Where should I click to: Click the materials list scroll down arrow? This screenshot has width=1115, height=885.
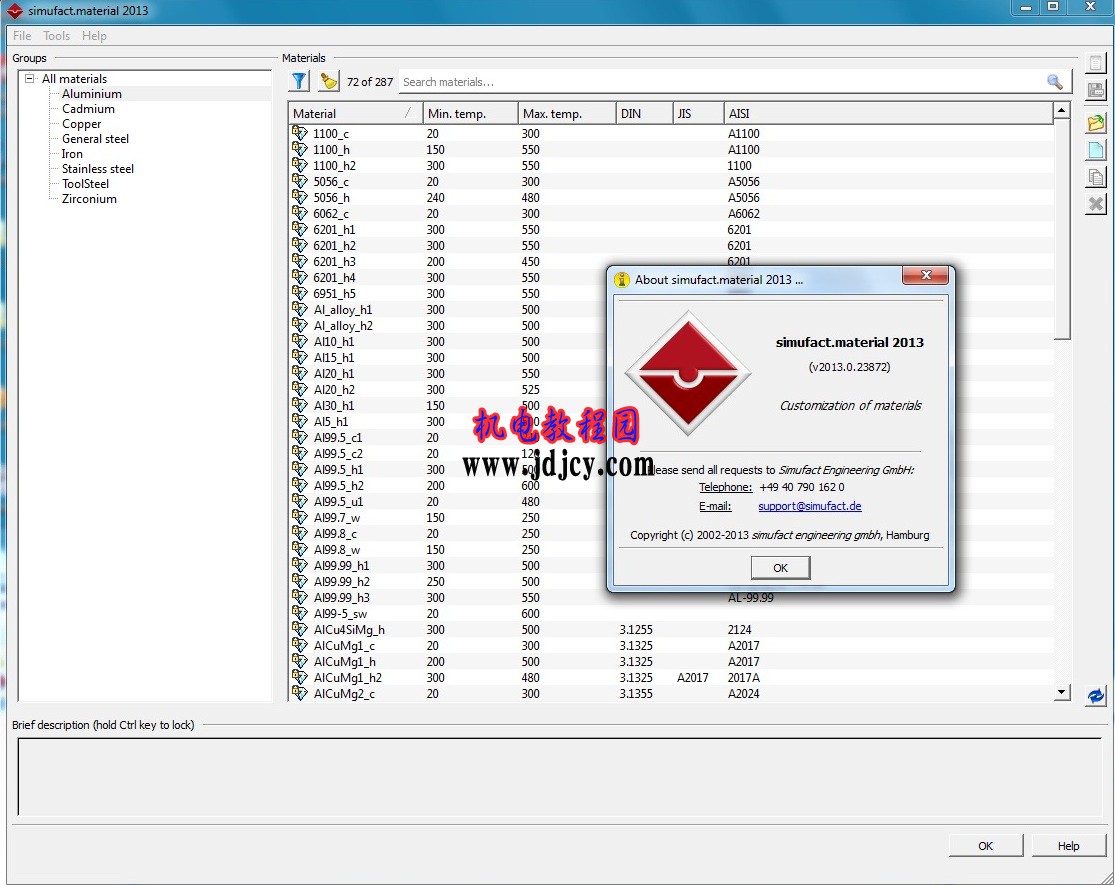click(x=1062, y=692)
